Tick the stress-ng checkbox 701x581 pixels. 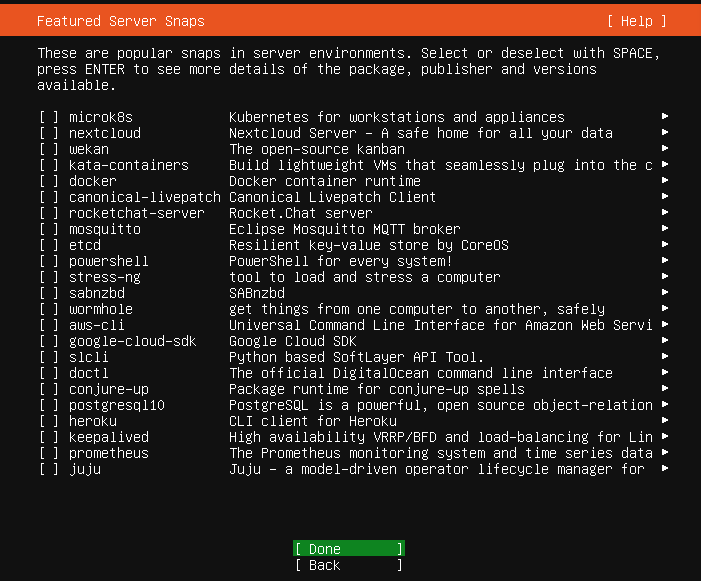click(49, 277)
